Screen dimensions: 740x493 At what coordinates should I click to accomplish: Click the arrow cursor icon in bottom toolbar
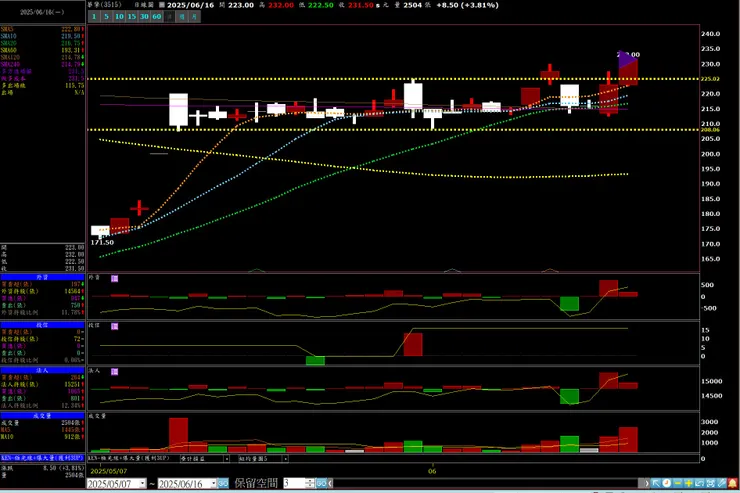click(656, 483)
